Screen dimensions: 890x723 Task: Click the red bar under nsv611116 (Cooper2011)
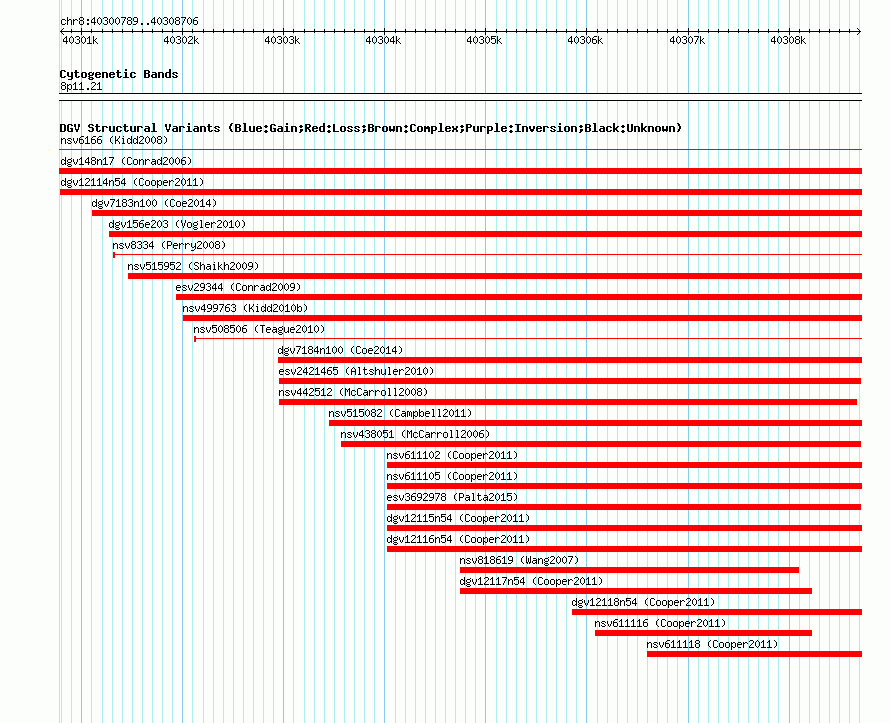pos(703,633)
